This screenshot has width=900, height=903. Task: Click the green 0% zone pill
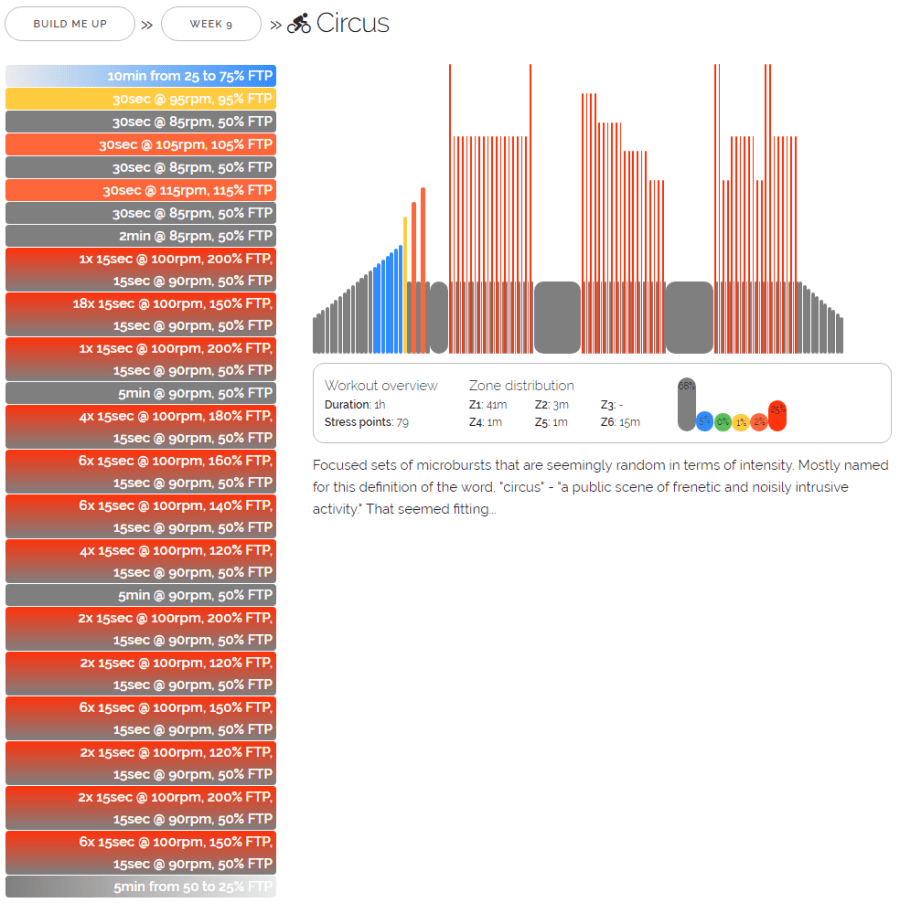(722, 422)
